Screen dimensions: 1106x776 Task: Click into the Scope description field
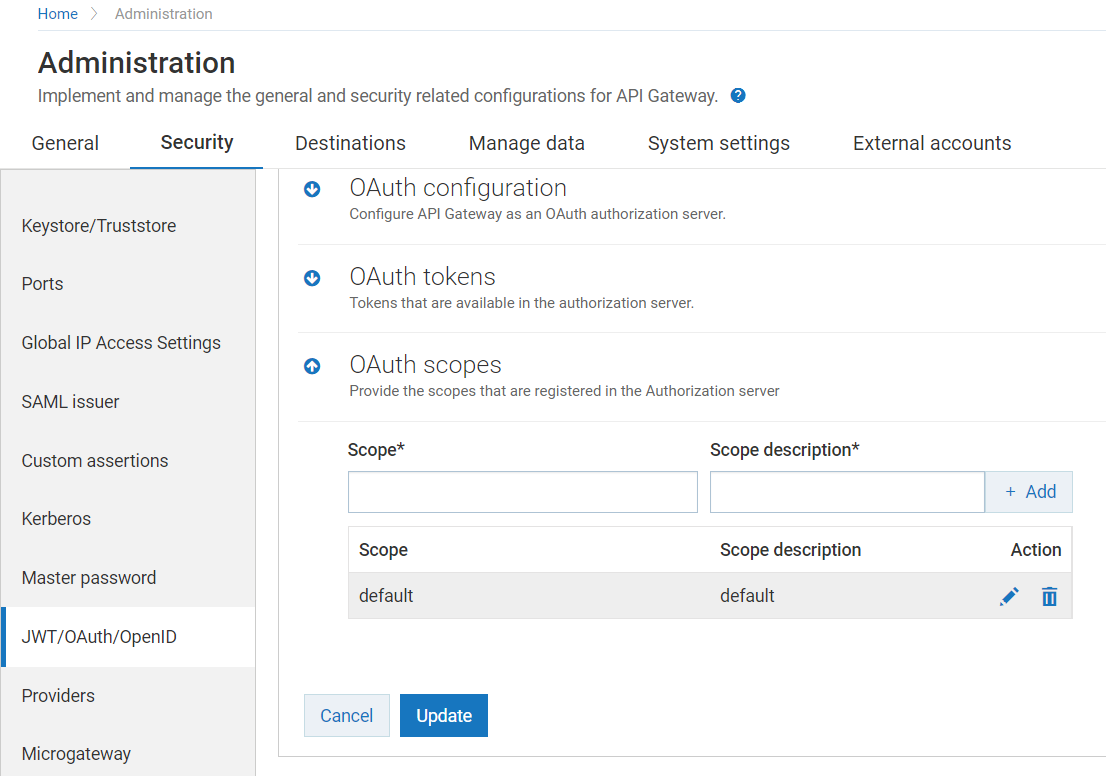coord(846,493)
